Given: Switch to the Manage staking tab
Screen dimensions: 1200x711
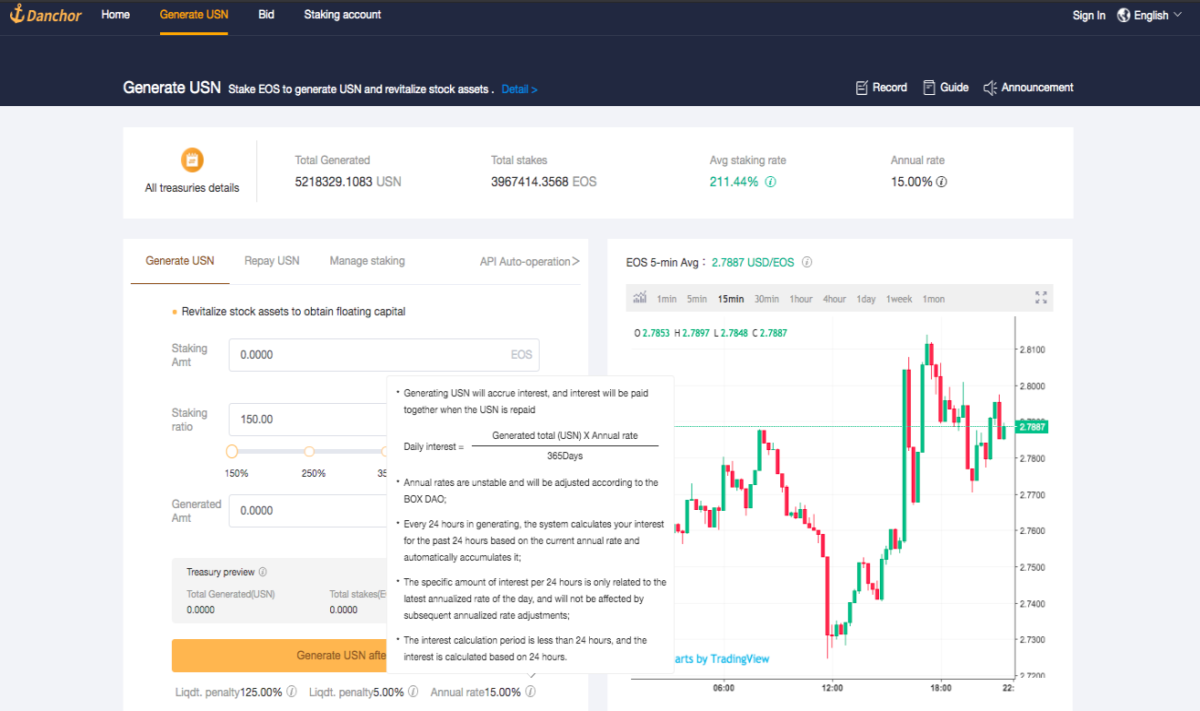Looking at the screenshot, I should point(367,261).
